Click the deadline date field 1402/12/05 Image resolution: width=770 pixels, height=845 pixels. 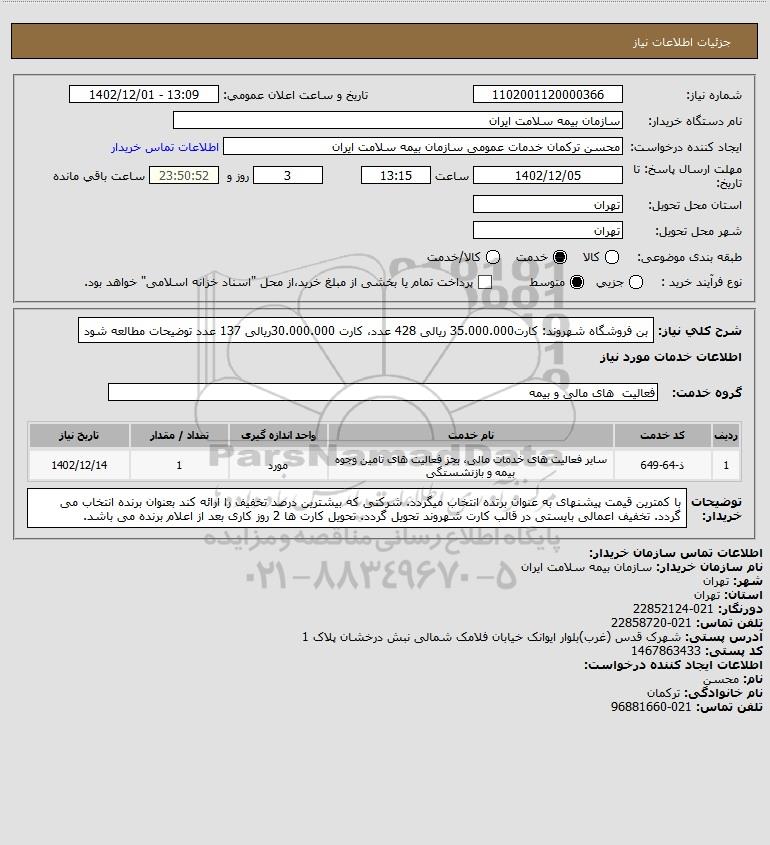click(547, 175)
